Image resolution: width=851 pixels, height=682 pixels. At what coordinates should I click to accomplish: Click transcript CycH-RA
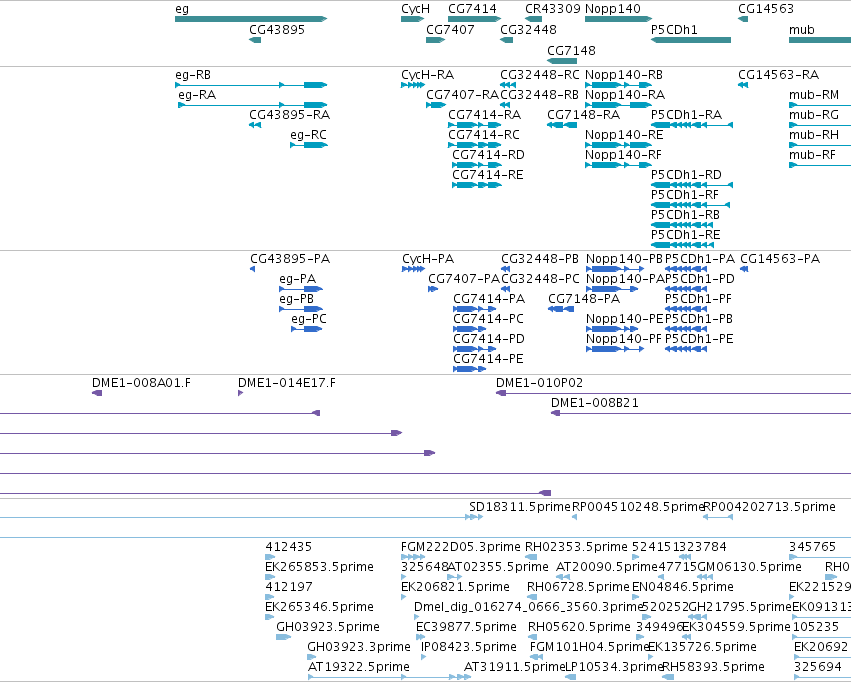click(412, 85)
